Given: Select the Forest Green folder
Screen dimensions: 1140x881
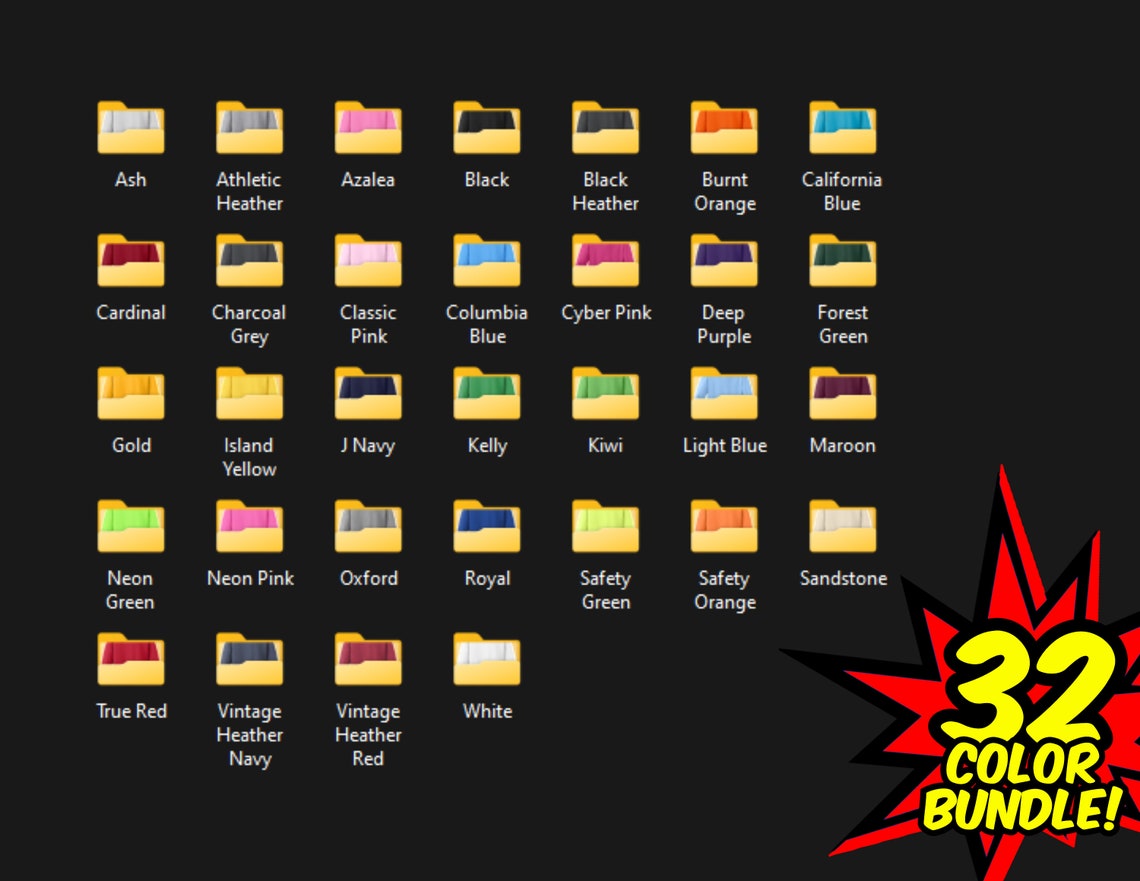Looking at the screenshot, I should 843,261.
